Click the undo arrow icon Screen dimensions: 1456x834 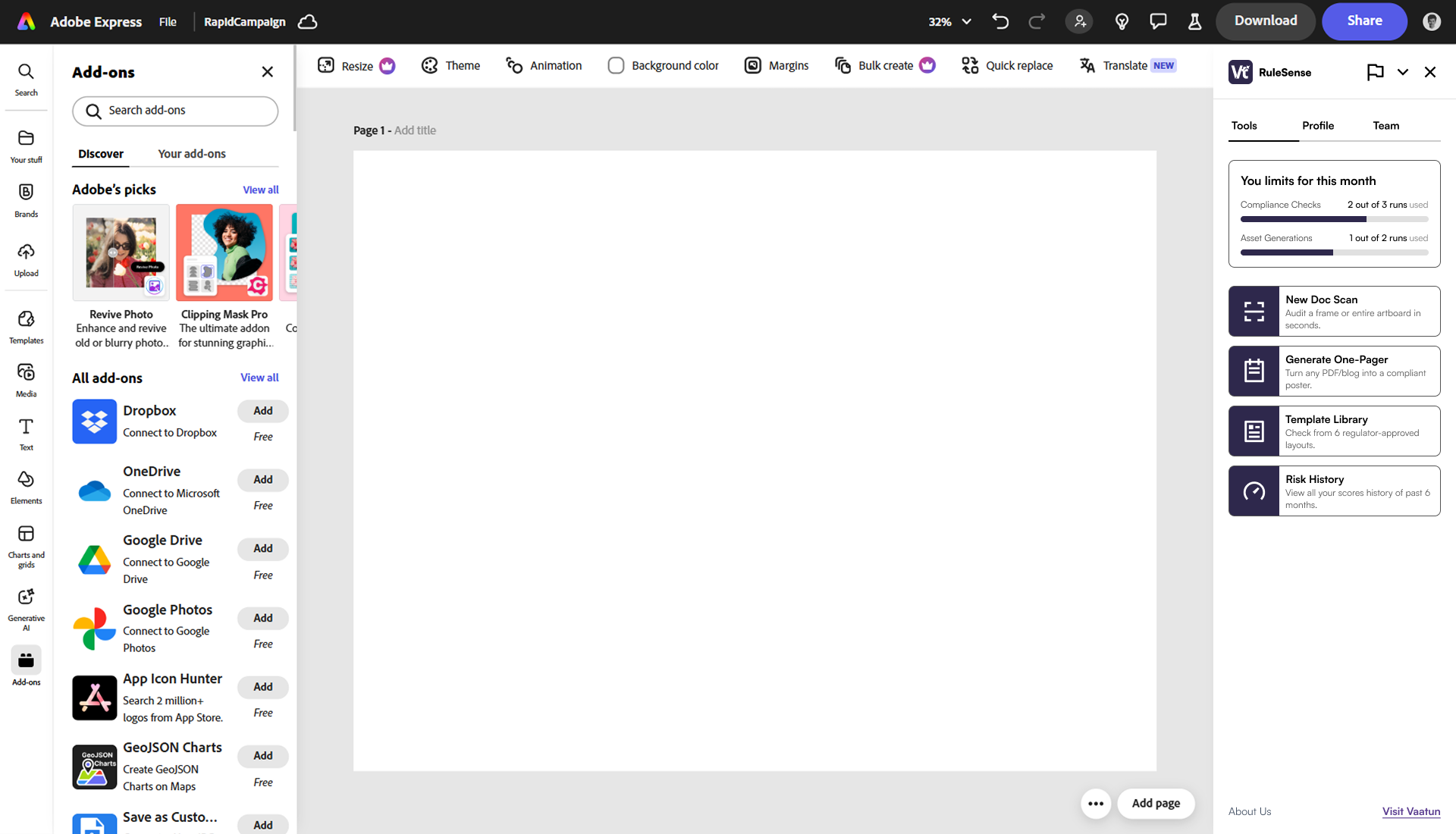pyautogui.click(x=1000, y=21)
